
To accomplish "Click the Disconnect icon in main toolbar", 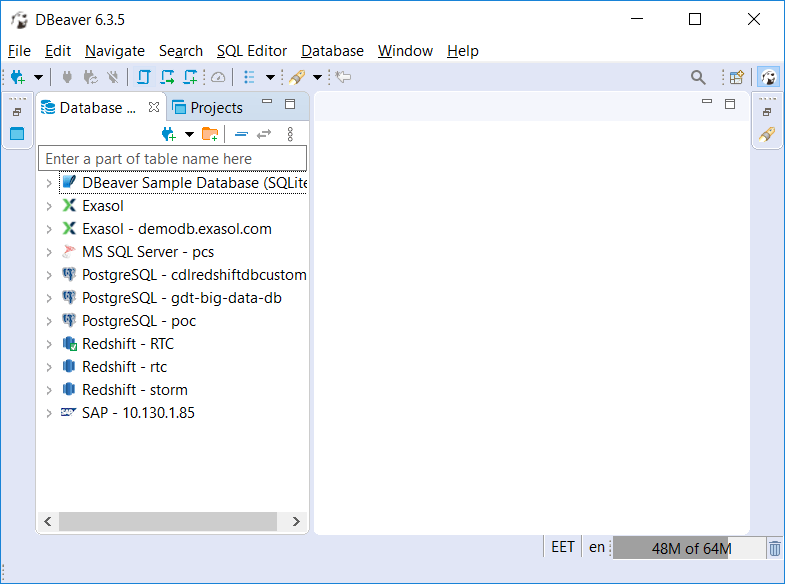I will pyautogui.click(x=113, y=77).
